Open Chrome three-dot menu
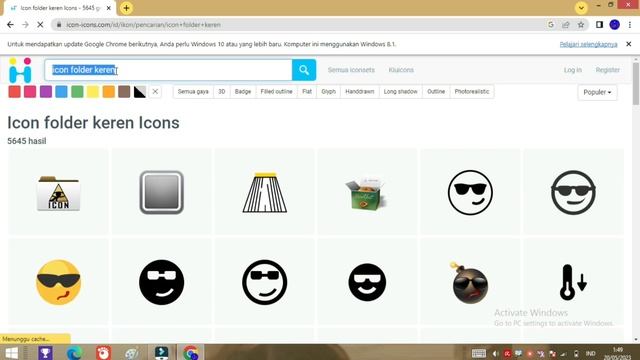Screen dimensions: 640x360 (x=630, y=25)
